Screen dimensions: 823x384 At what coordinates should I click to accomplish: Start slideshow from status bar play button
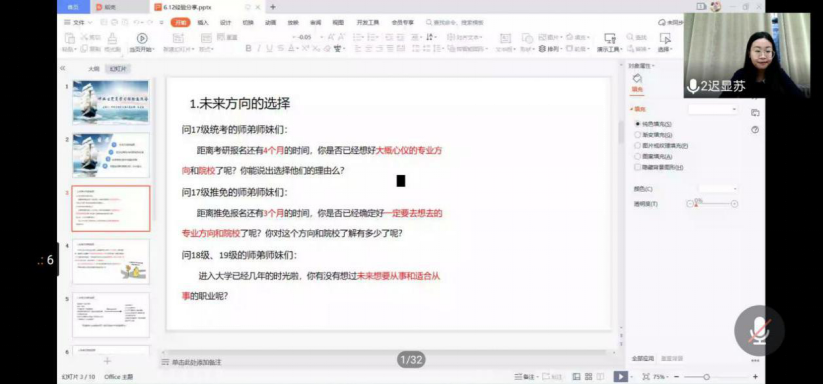pyautogui.click(x=620, y=376)
